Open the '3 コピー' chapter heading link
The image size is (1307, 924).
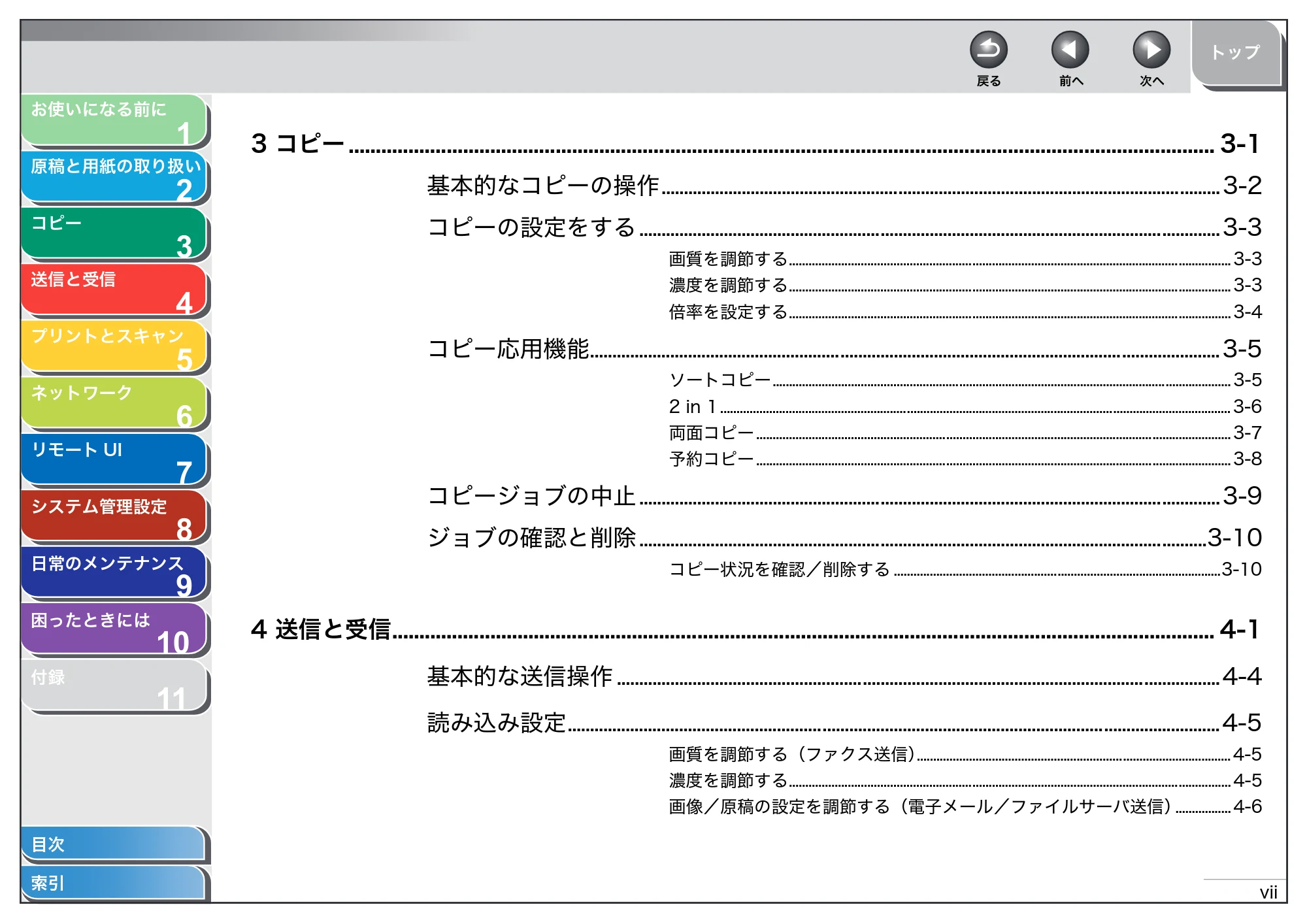[x=755, y=143]
